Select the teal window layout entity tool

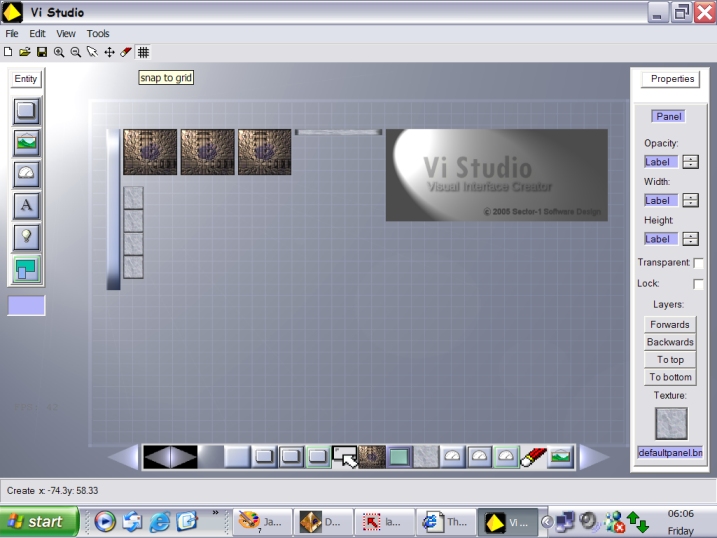coord(26,269)
